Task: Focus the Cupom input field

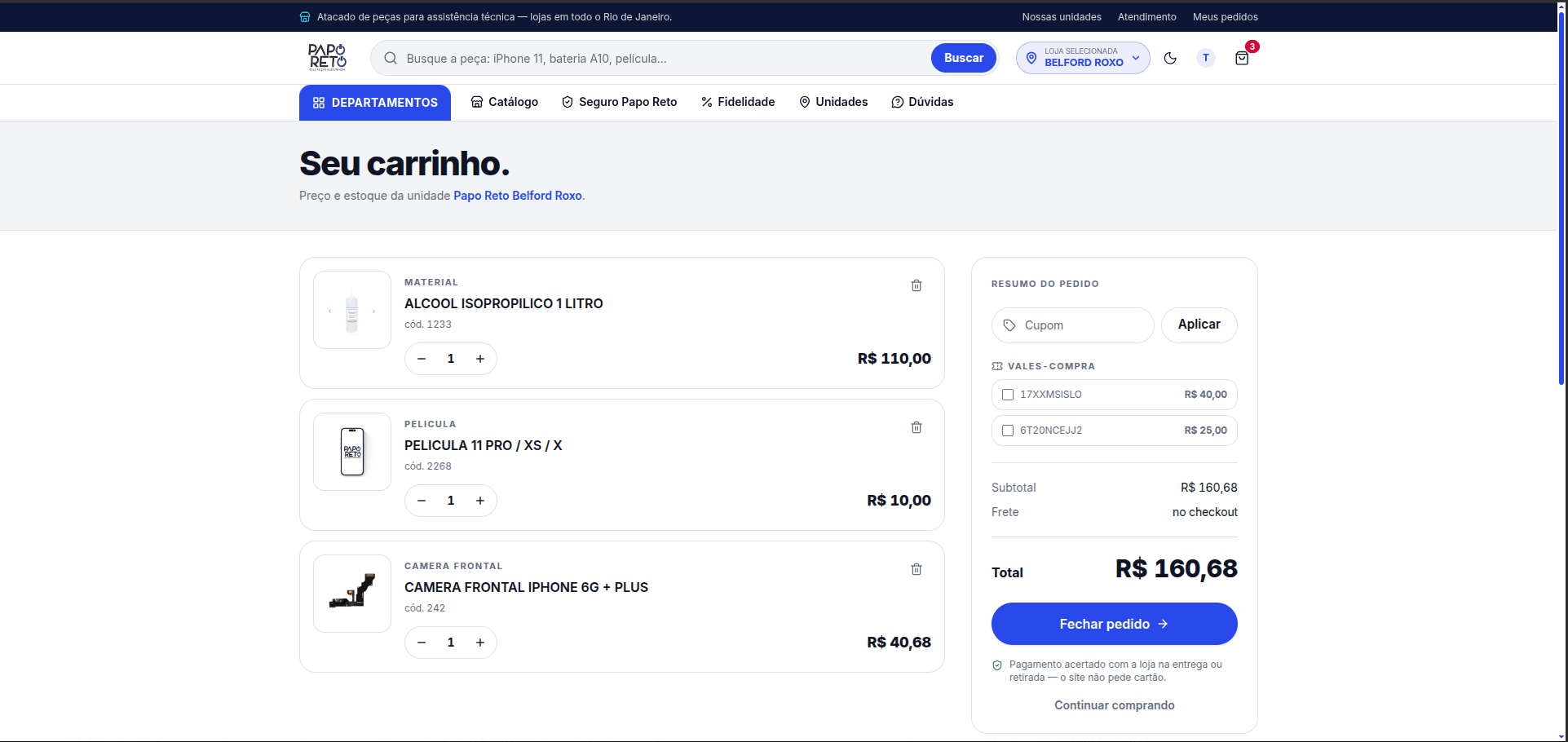Action: click(1072, 325)
